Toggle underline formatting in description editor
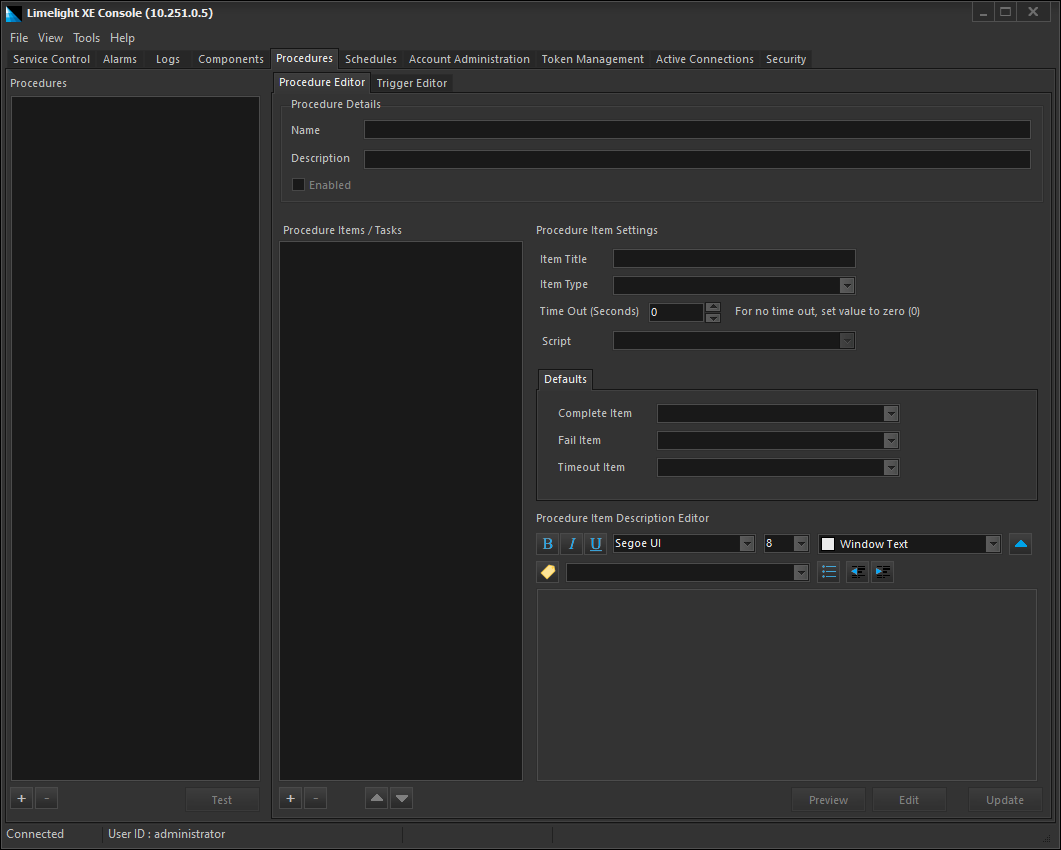The image size is (1061, 850). 595,543
